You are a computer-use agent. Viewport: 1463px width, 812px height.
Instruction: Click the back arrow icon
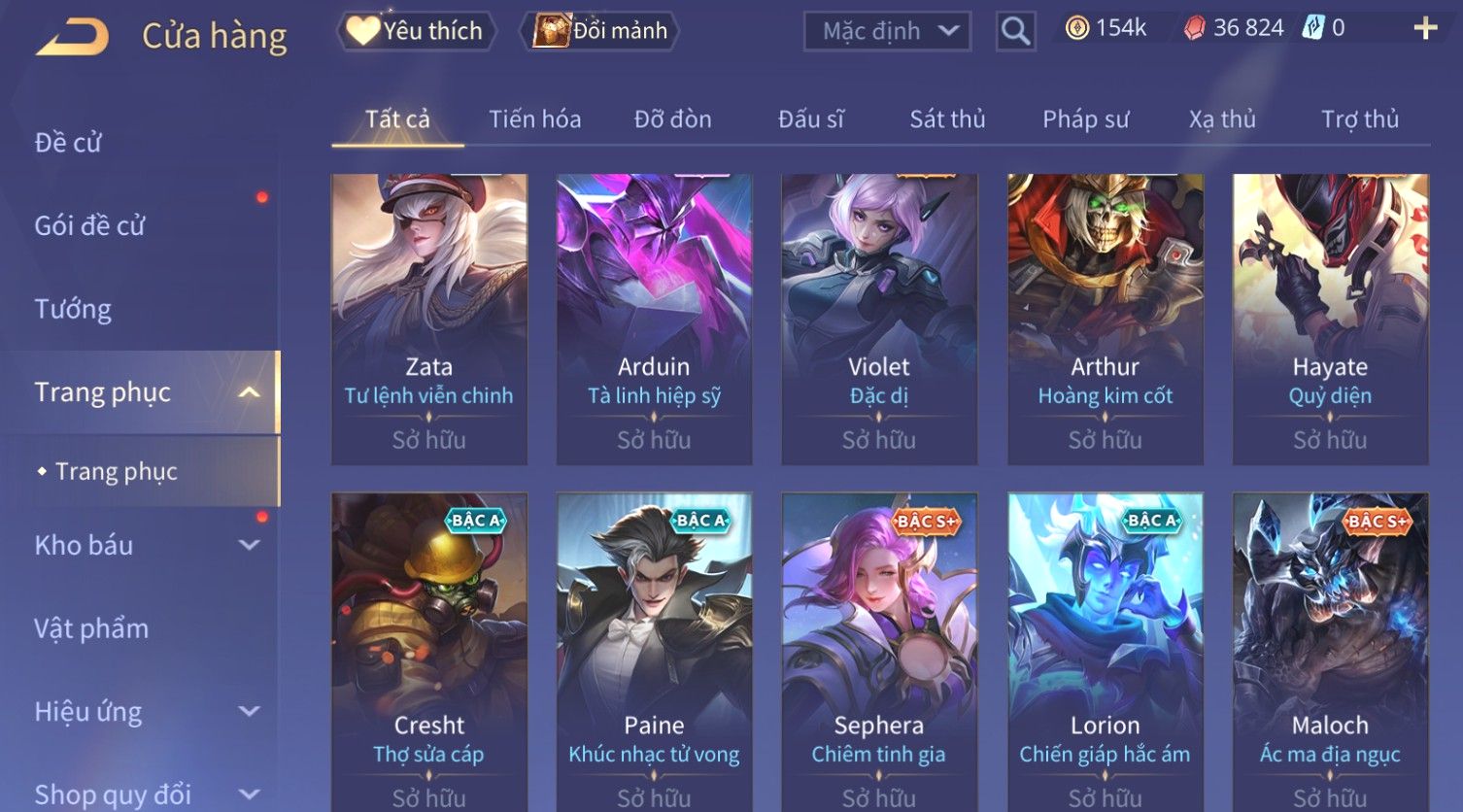(72, 37)
